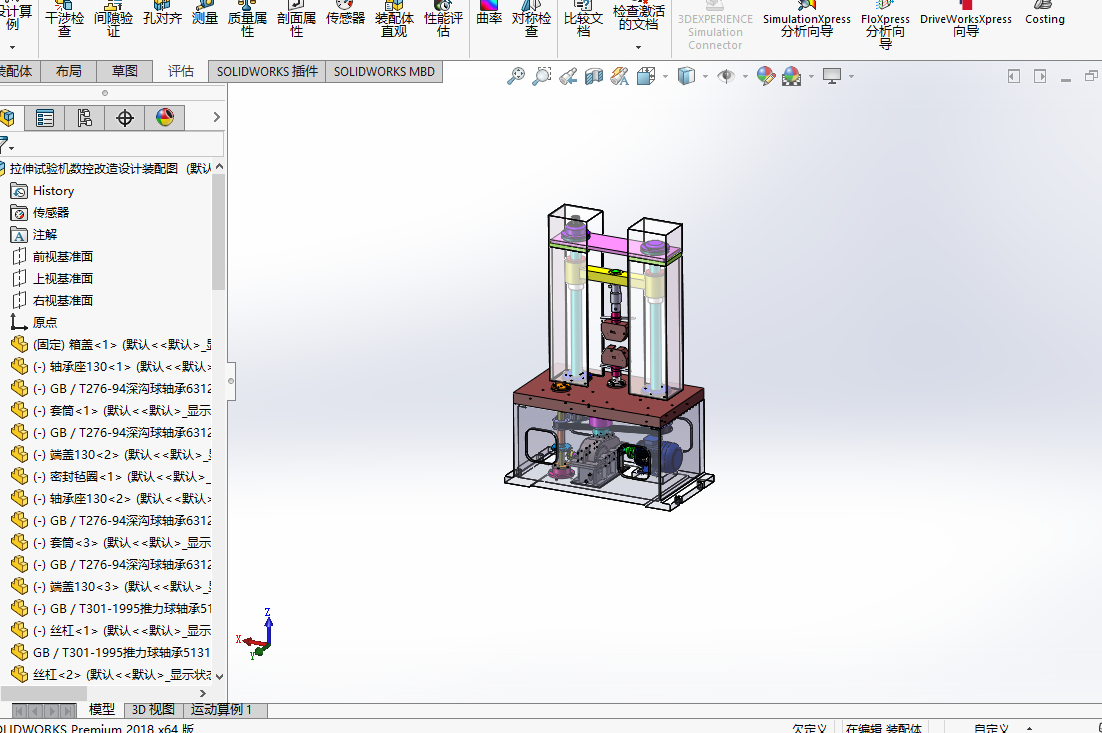Click the Costing tool

point(1044,14)
